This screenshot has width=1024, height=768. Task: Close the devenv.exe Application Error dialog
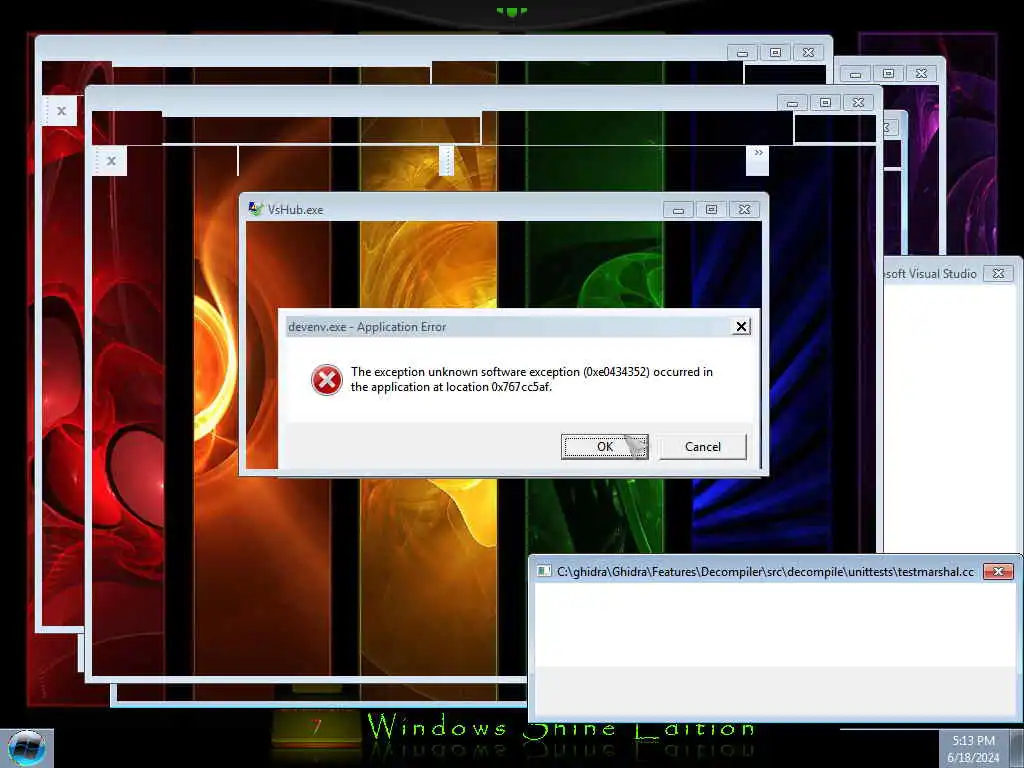(x=741, y=327)
